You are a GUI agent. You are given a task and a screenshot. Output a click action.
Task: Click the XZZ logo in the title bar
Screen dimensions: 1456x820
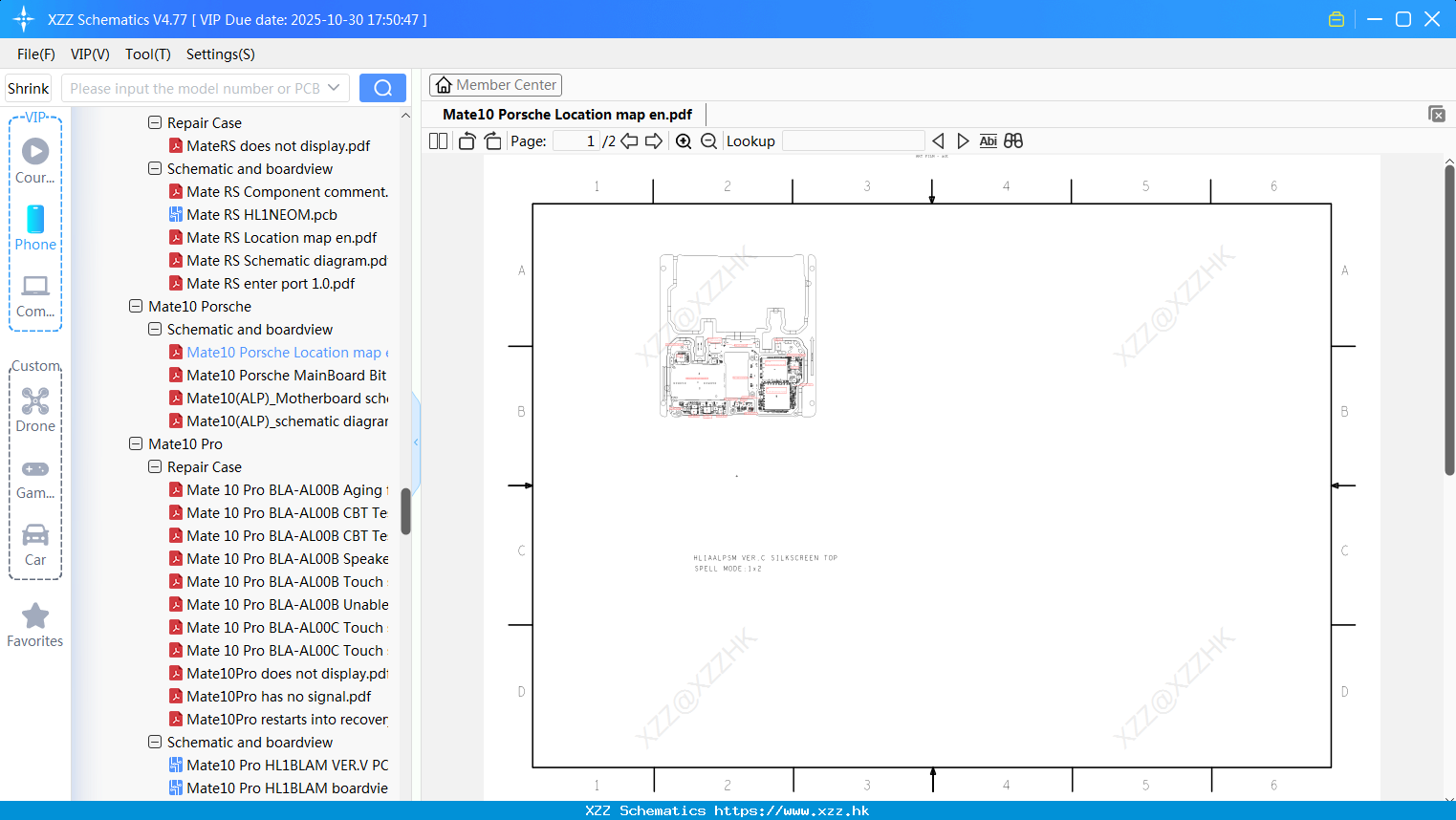pos(23,19)
